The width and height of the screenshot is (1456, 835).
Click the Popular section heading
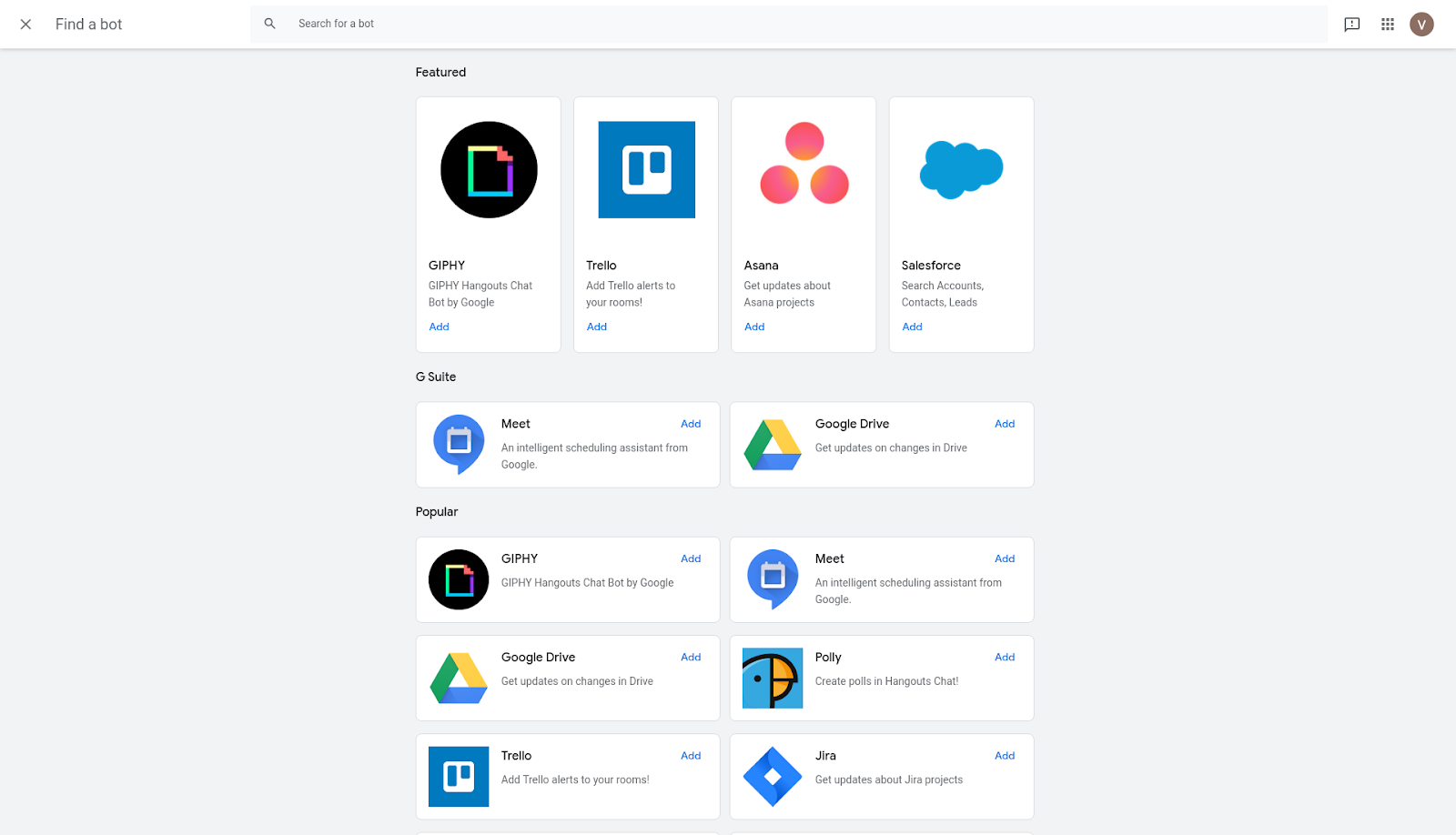pos(437,512)
